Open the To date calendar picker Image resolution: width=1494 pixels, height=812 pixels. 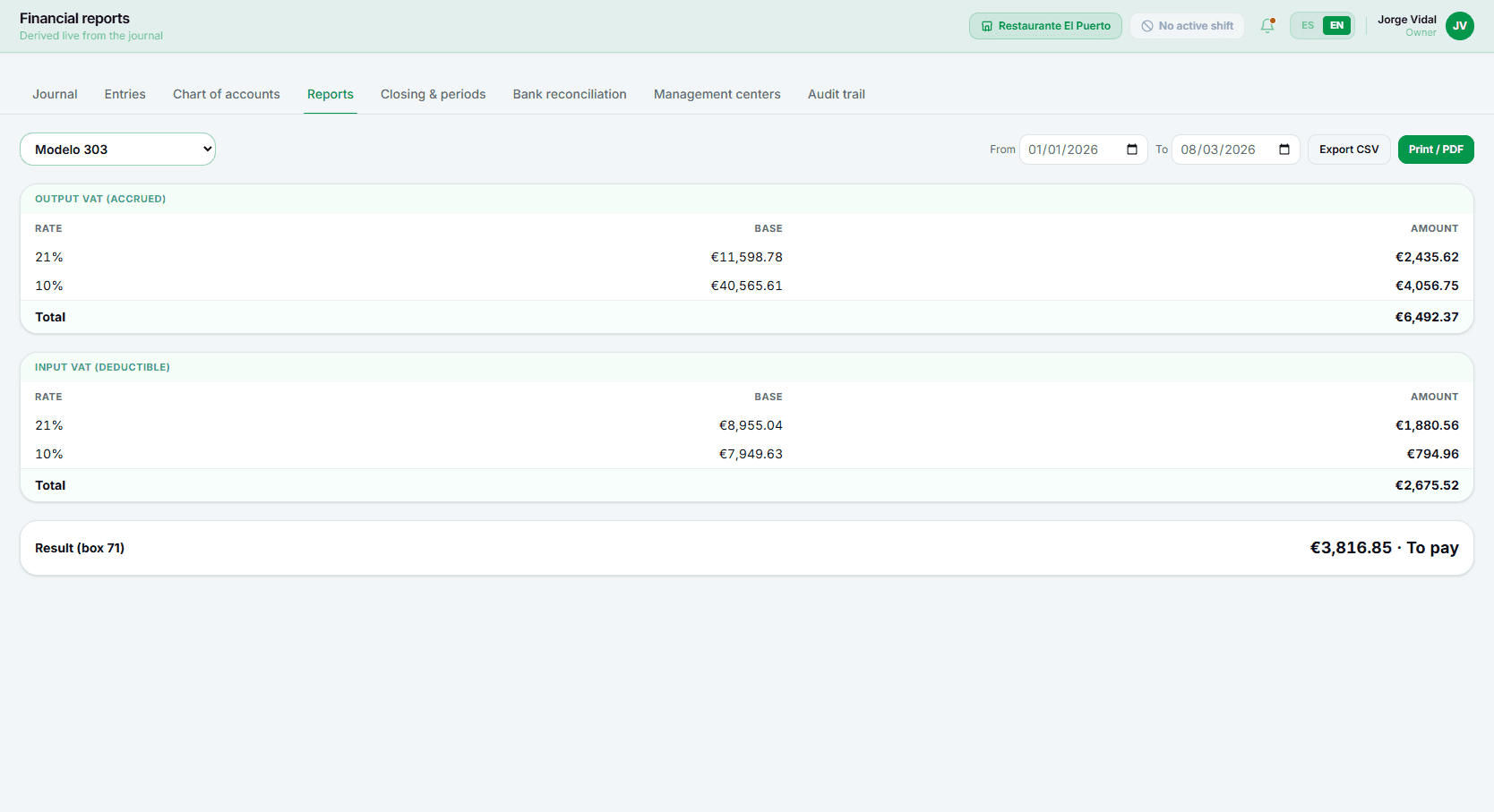coord(1284,150)
